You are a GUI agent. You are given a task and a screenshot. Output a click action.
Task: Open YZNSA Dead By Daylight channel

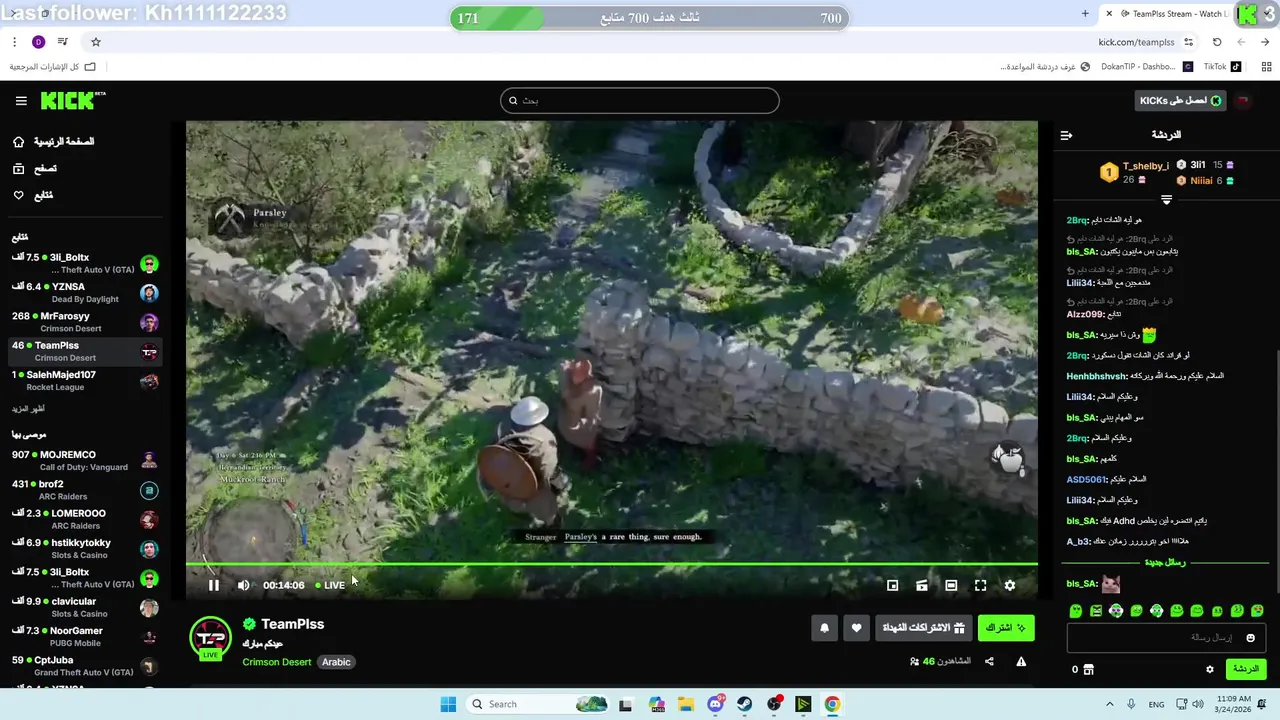point(85,293)
